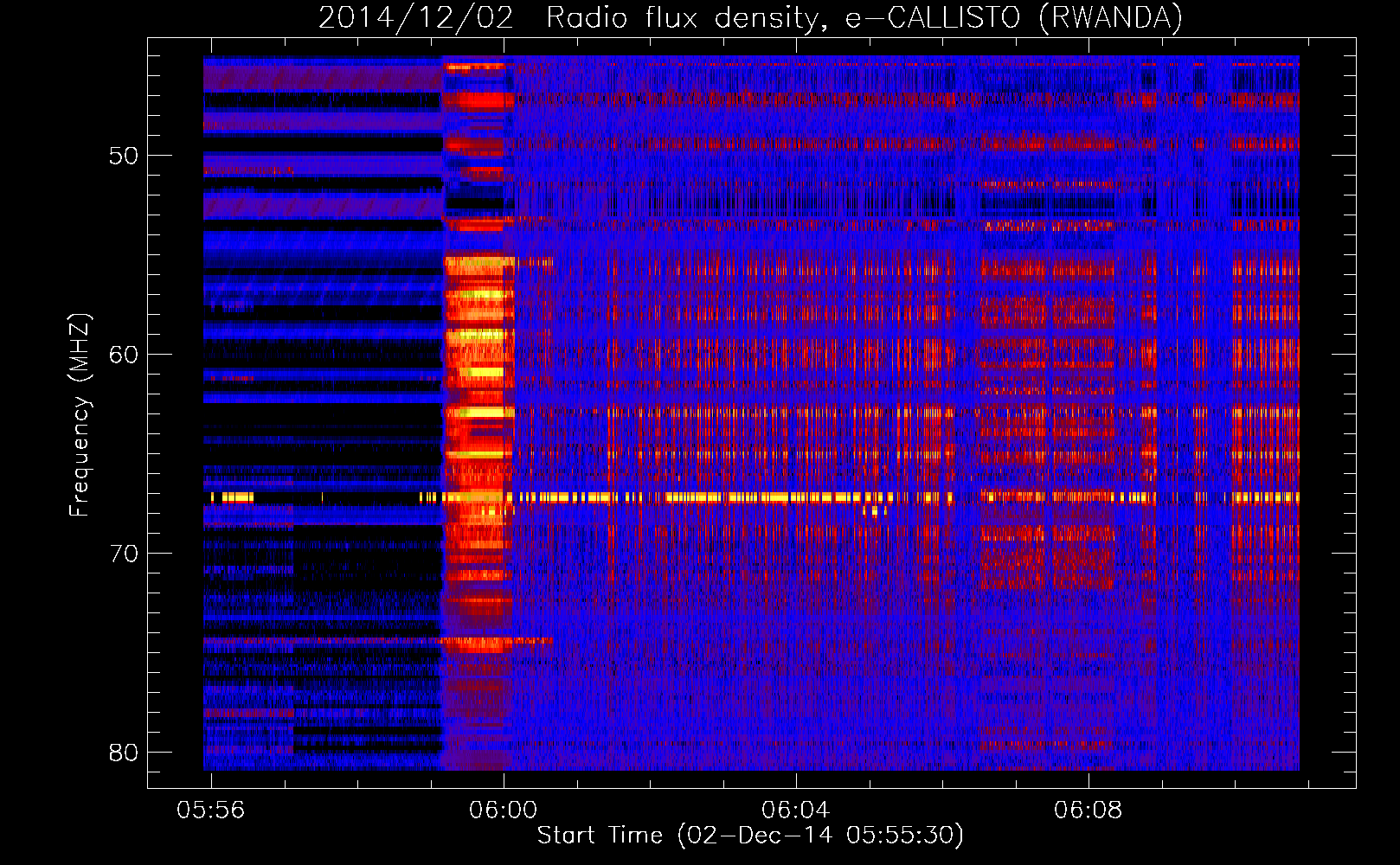Click the 05:56 time tick label
The width and height of the screenshot is (1400, 865).
tap(211, 811)
